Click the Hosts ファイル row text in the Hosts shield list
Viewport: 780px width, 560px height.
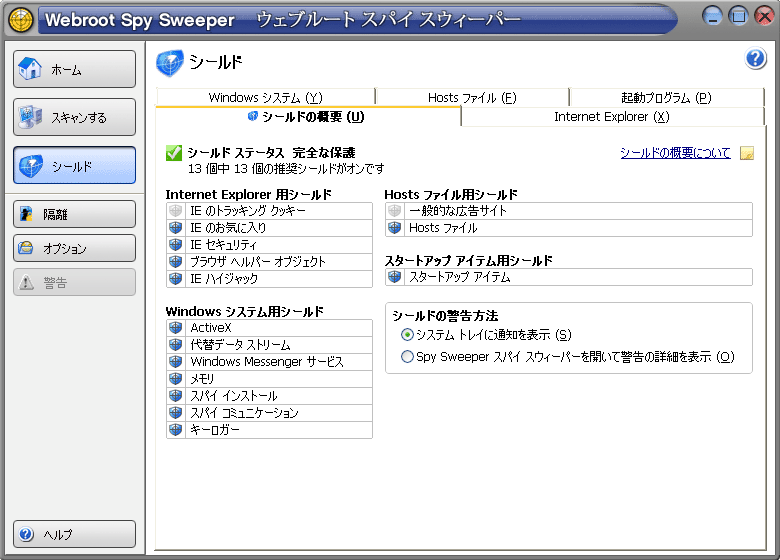pyautogui.click(x=443, y=228)
